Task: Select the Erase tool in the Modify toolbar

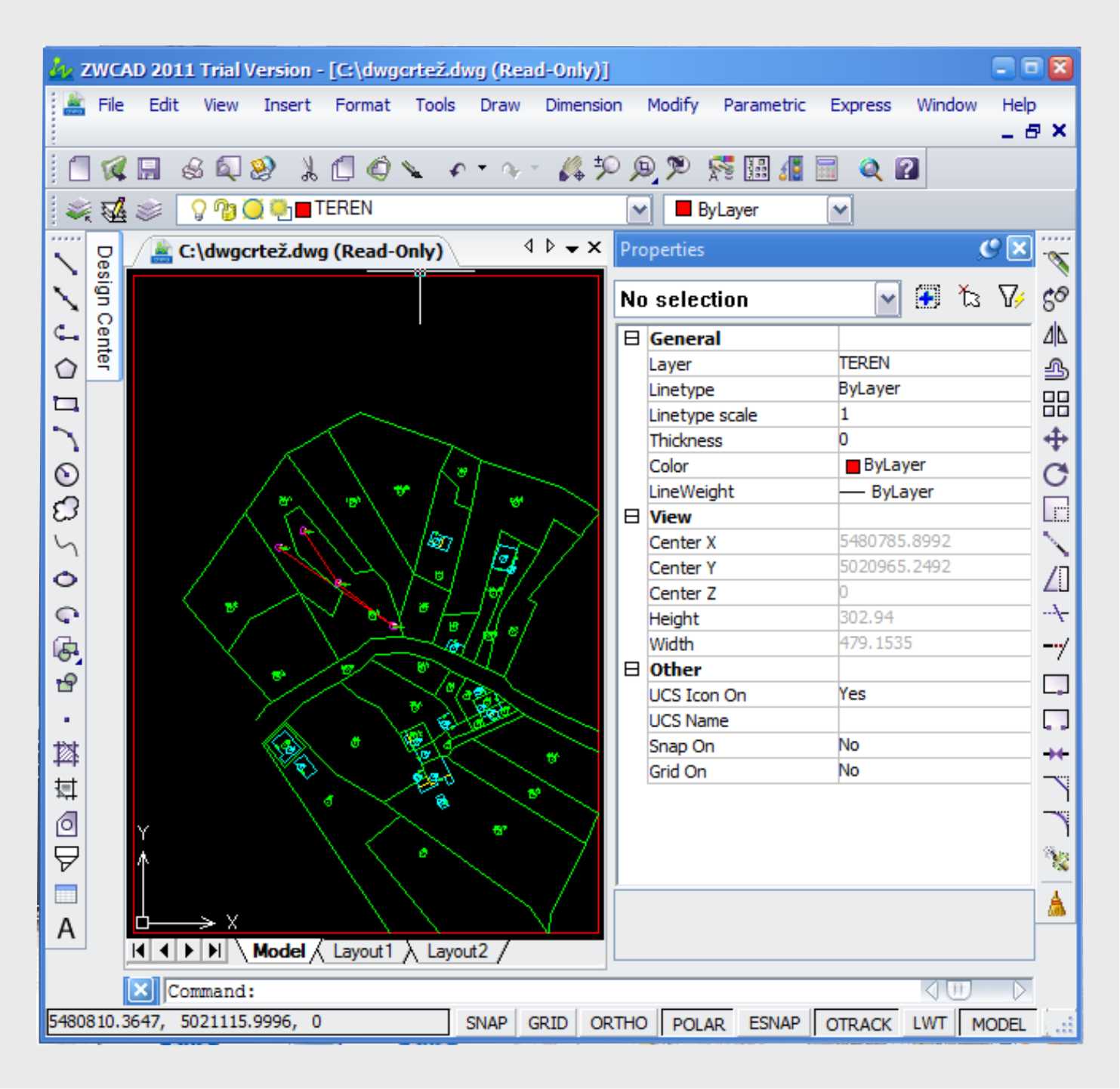Action: [1056, 264]
